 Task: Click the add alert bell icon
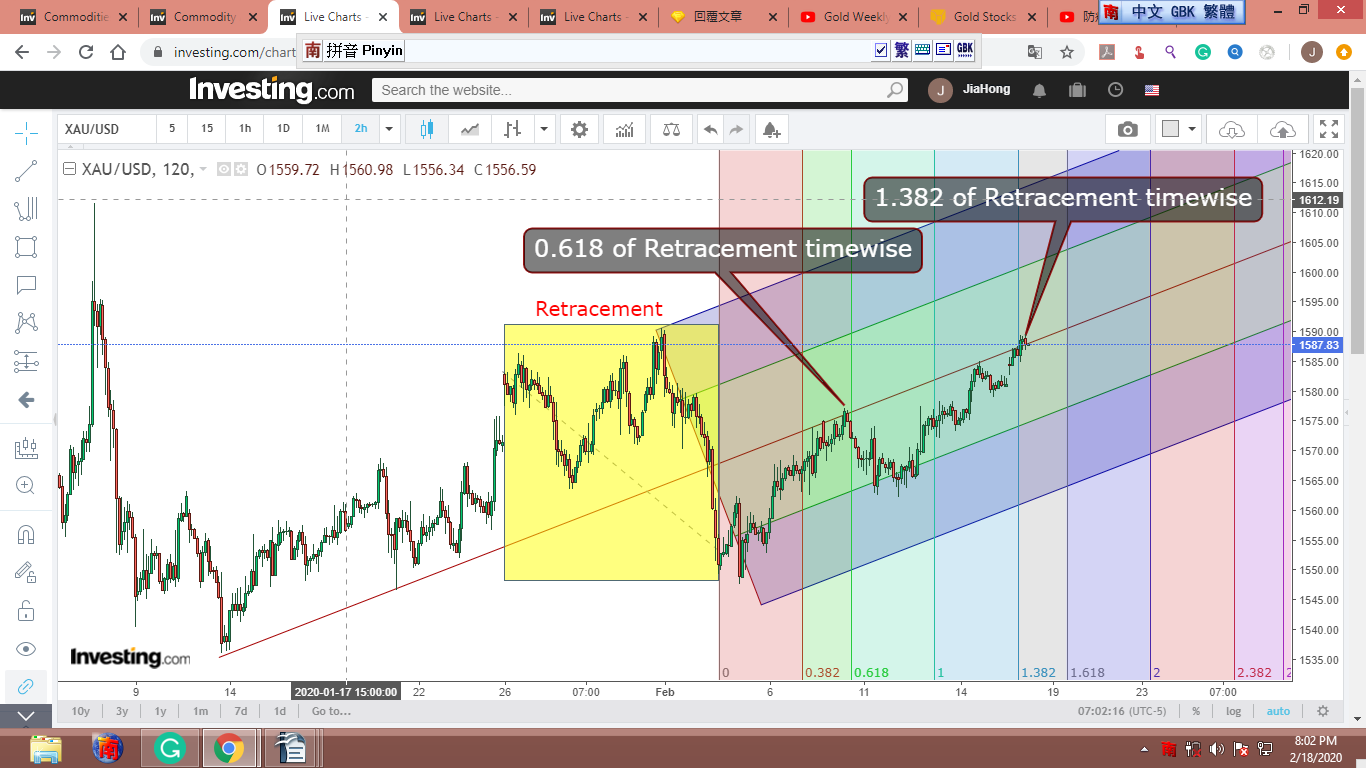coord(770,129)
